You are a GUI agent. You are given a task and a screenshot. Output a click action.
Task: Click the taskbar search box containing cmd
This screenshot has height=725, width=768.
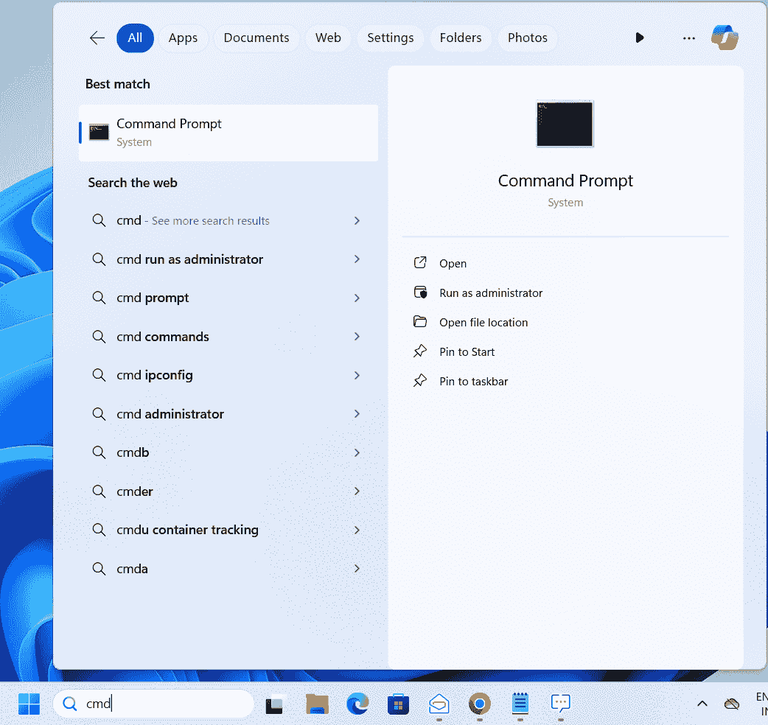click(x=165, y=704)
